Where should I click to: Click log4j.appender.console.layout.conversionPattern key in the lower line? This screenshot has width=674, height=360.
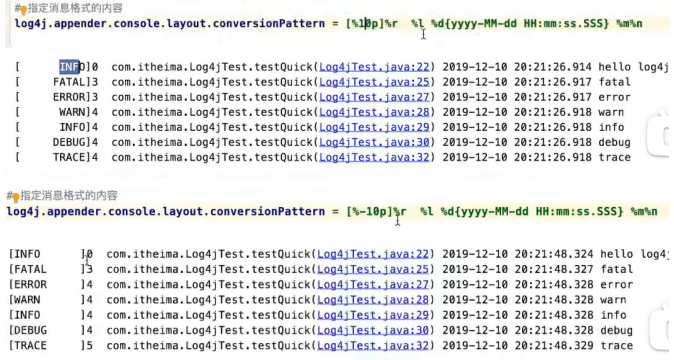coord(166,211)
